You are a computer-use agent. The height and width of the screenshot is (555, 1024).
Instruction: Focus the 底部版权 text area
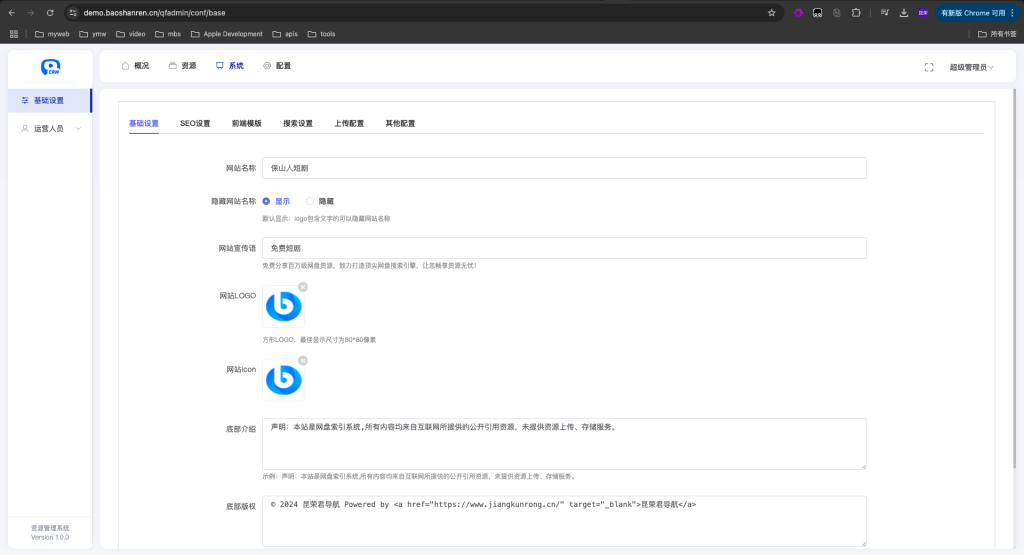(x=564, y=521)
